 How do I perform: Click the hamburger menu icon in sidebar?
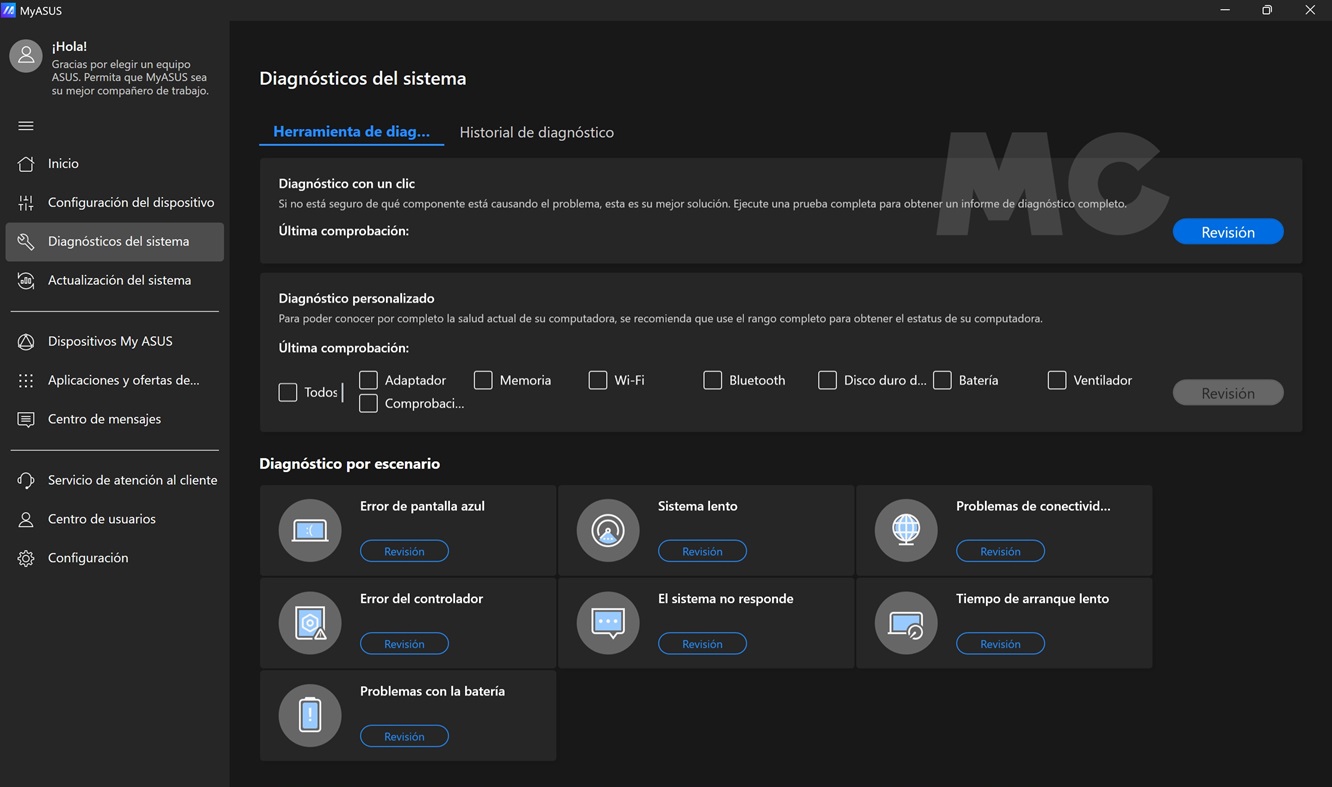tap(26, 126)
